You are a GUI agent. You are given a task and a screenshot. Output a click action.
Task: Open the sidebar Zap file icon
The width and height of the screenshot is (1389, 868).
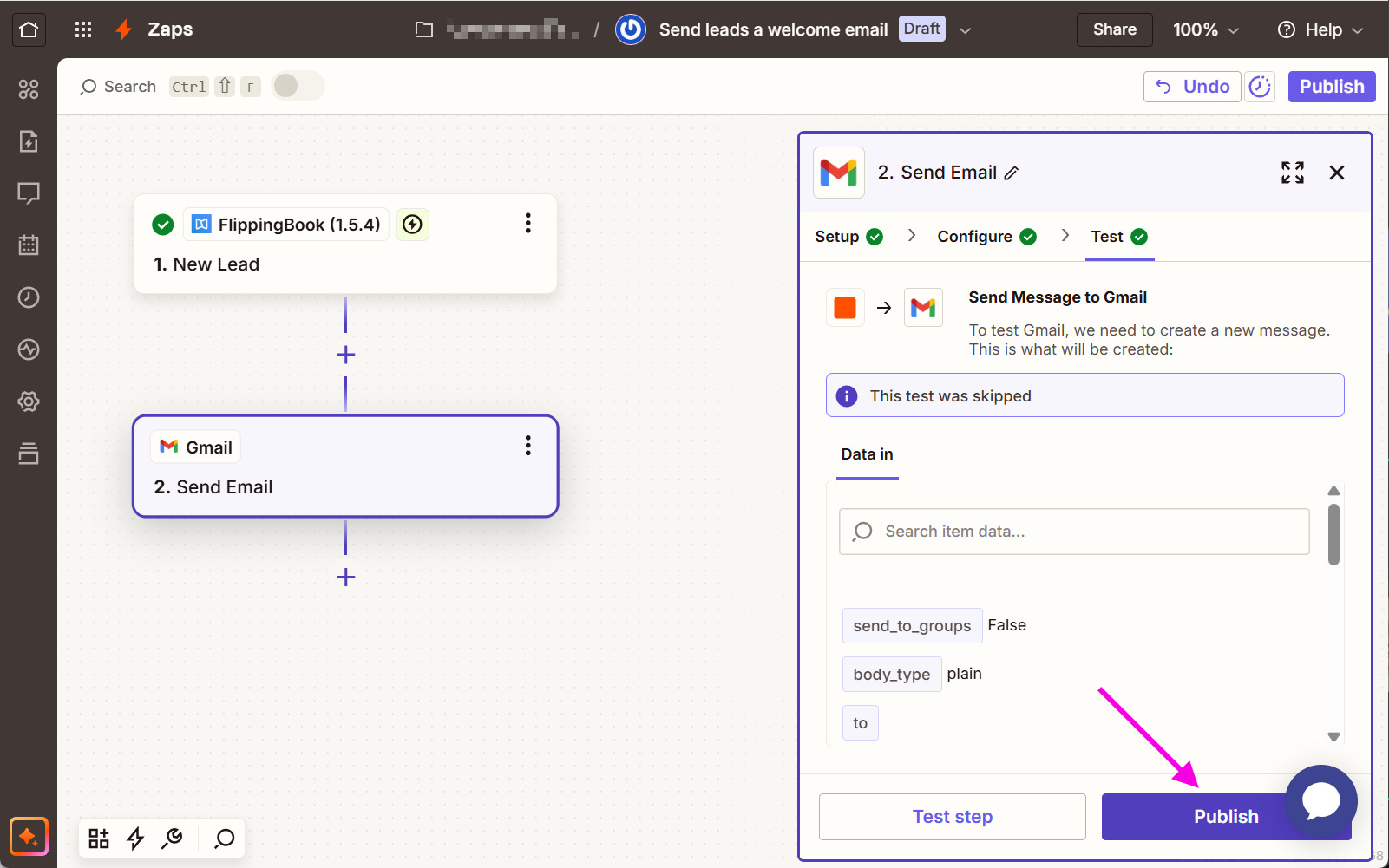29,141
